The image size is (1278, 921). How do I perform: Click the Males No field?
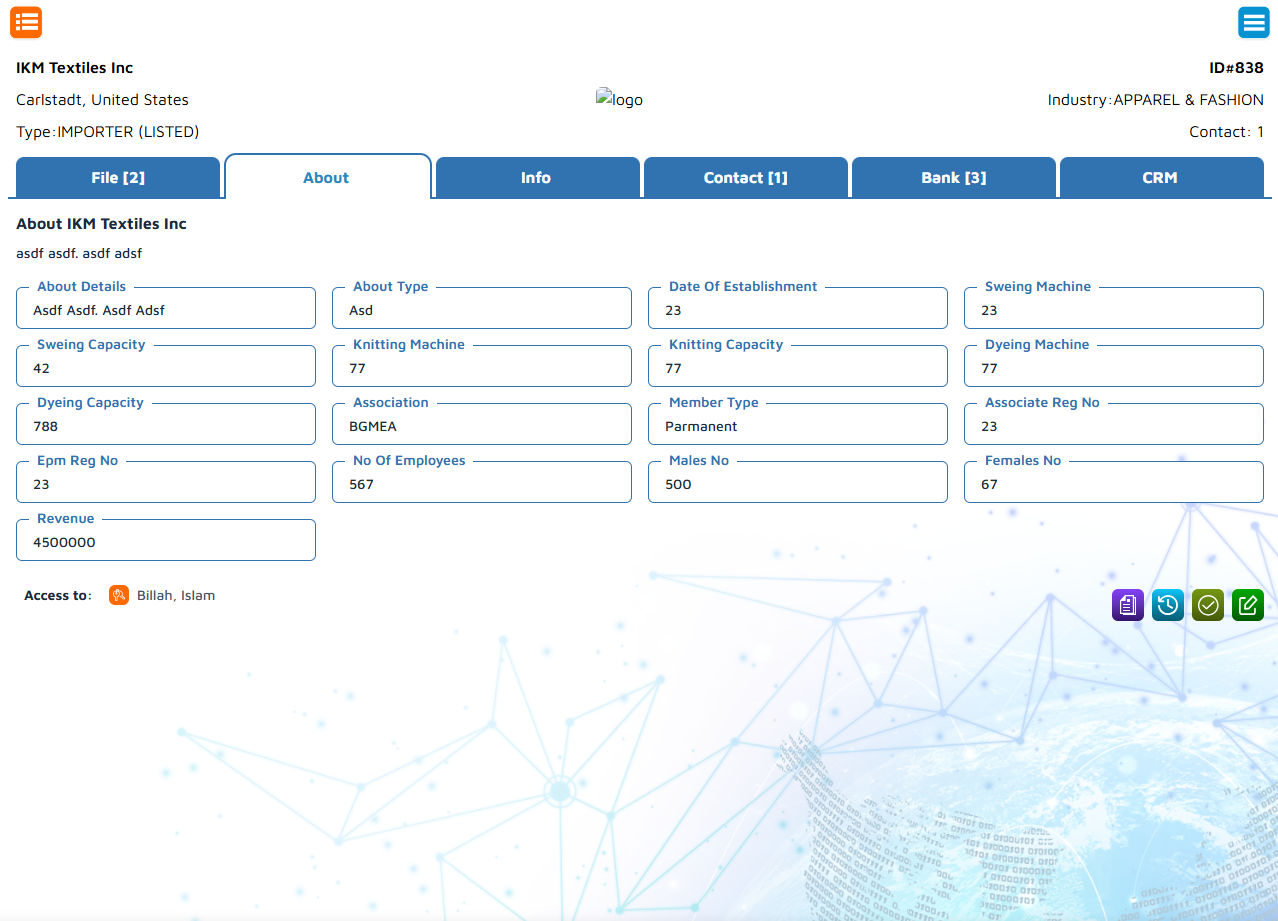tap(798, 482)
